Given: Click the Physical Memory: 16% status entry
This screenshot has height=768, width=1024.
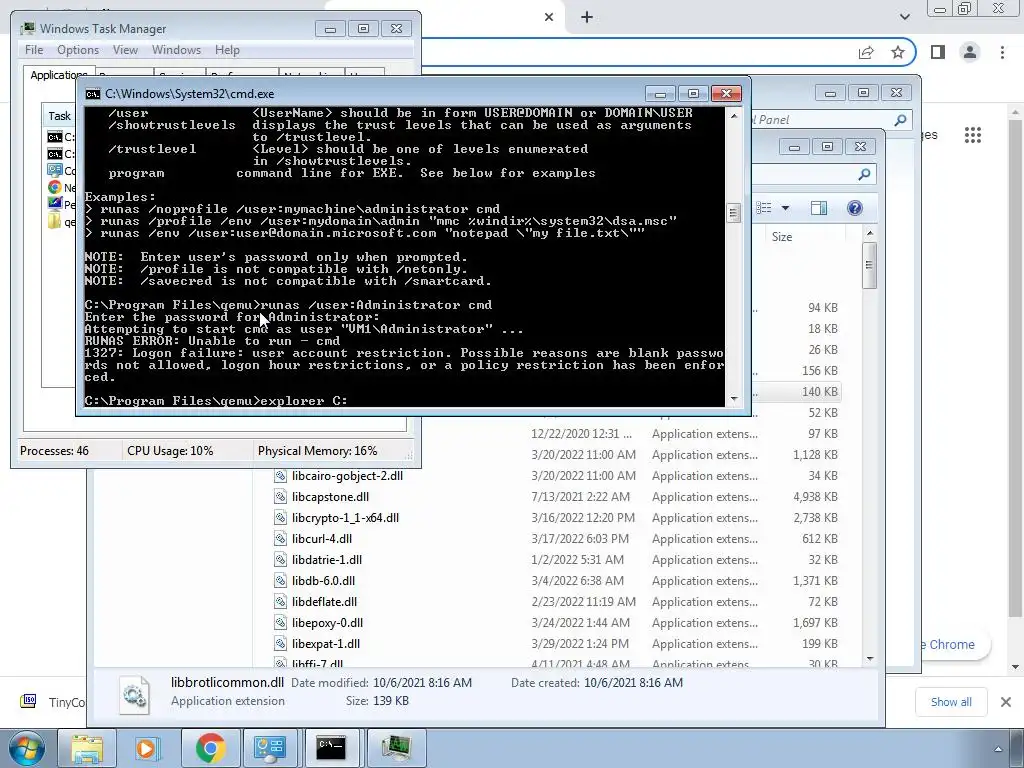Looking at the screenshot, I should (x=317, y=451).
